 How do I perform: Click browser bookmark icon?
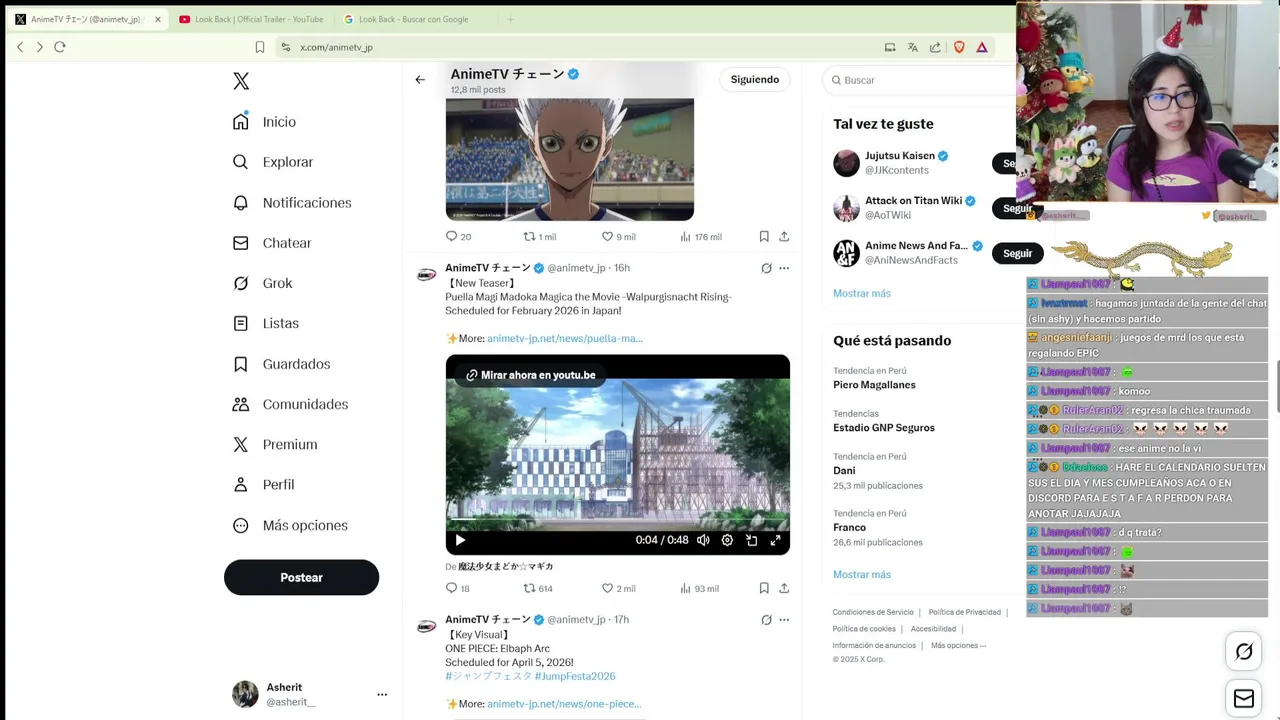click(260, 47)
